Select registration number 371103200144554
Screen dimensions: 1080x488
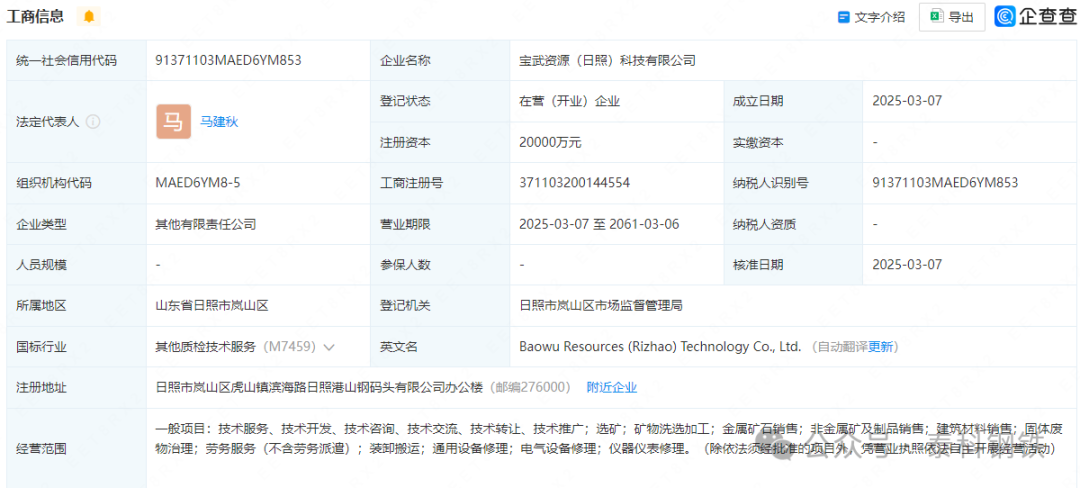[574, 183]
